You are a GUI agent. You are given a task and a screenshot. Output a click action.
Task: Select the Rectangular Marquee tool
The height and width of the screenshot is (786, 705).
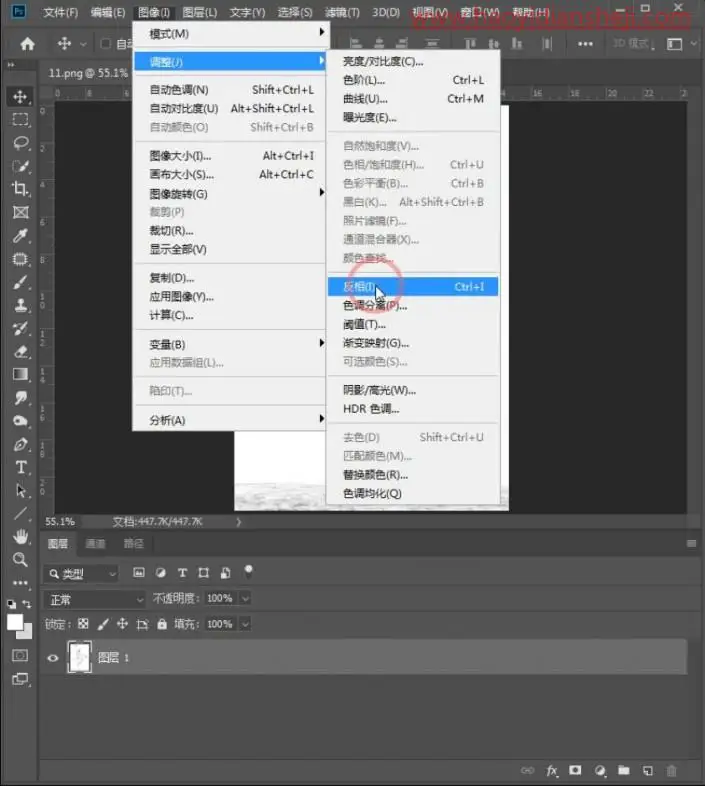click(20, 119)
